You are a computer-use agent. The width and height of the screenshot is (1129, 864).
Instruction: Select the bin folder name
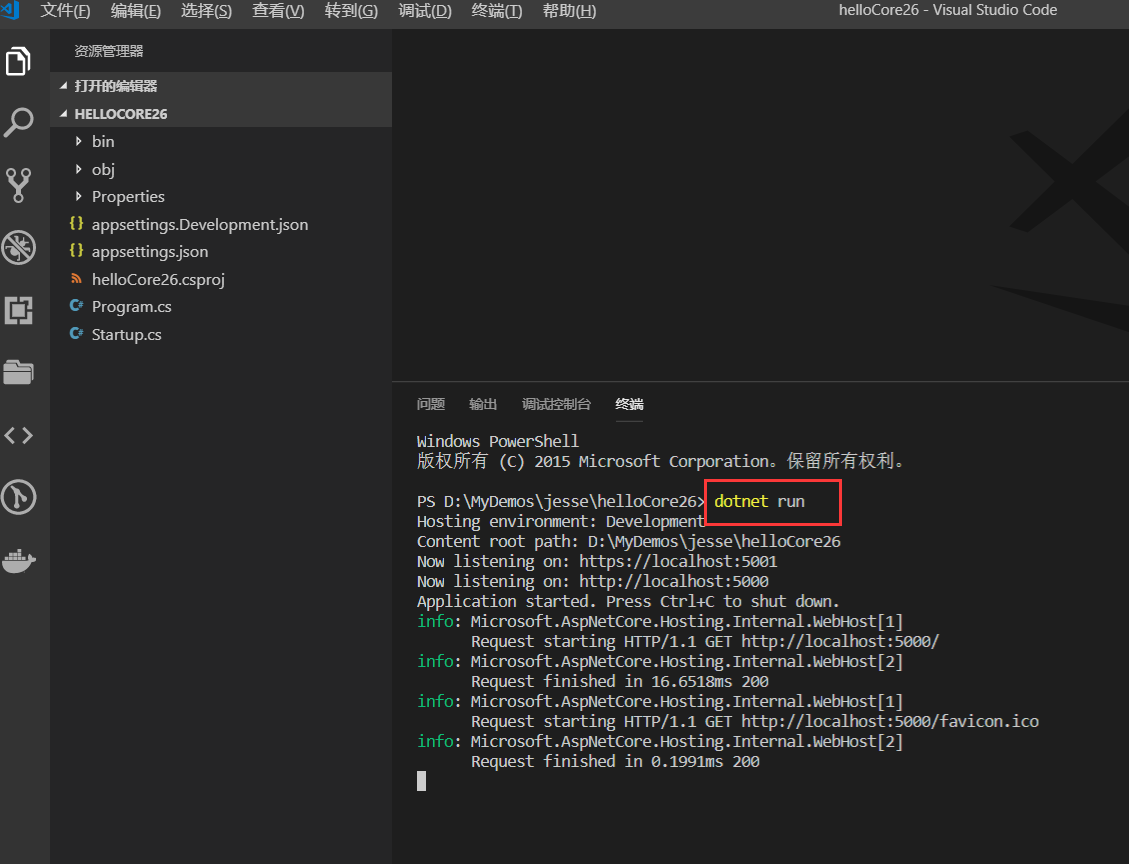(103, 141)
